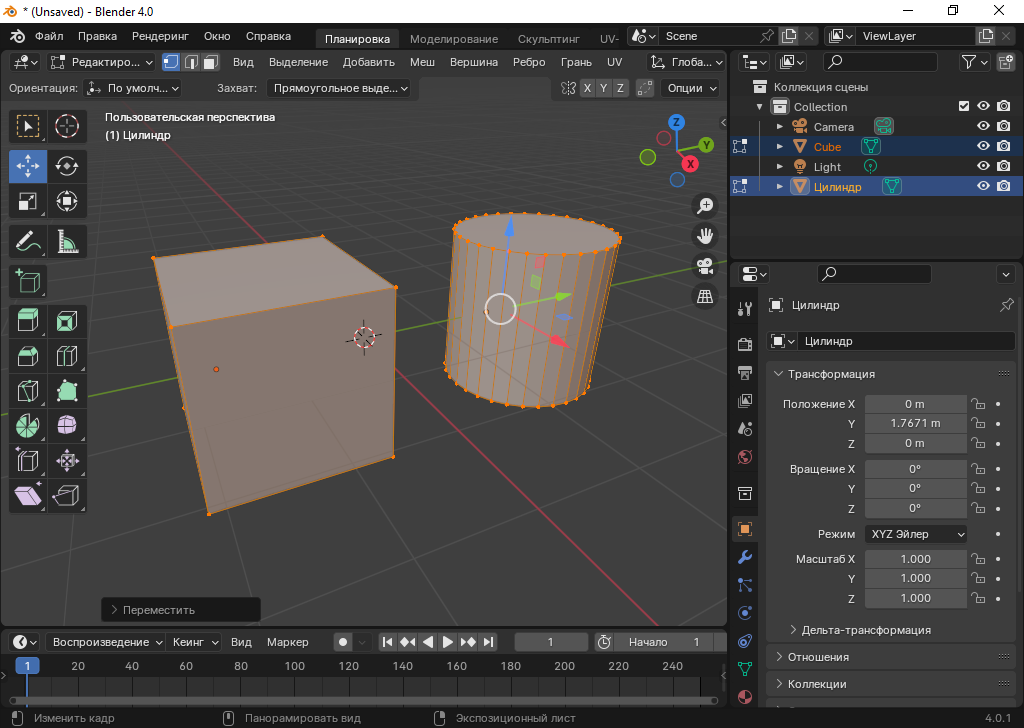Click the Position Y value field

(x=915, y=423)
